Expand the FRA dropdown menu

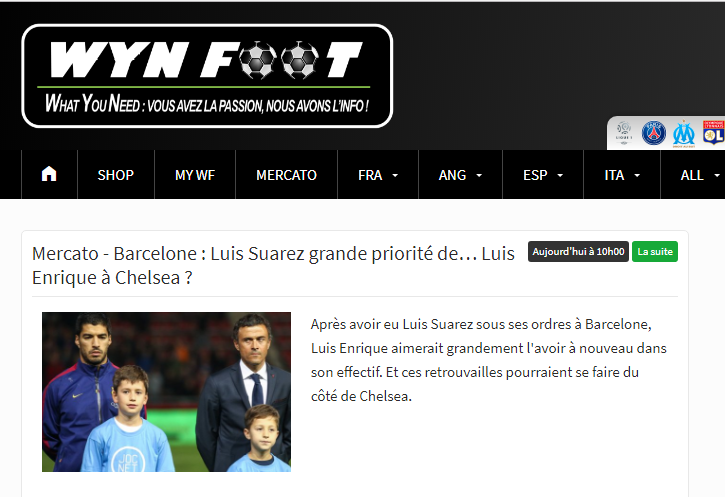378,175
